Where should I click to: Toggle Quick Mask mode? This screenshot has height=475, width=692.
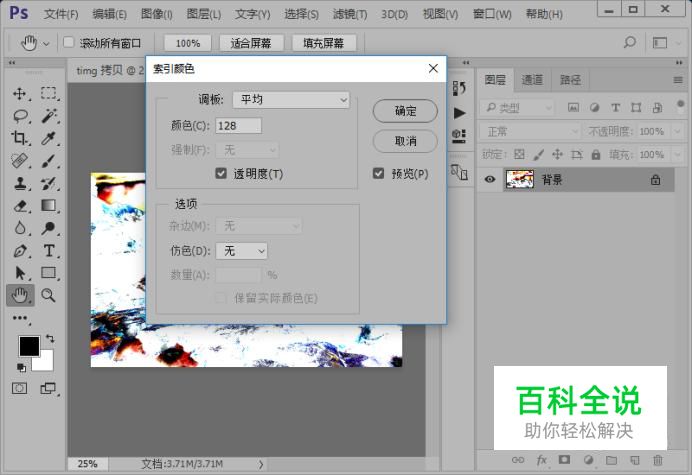coord(19,388)
